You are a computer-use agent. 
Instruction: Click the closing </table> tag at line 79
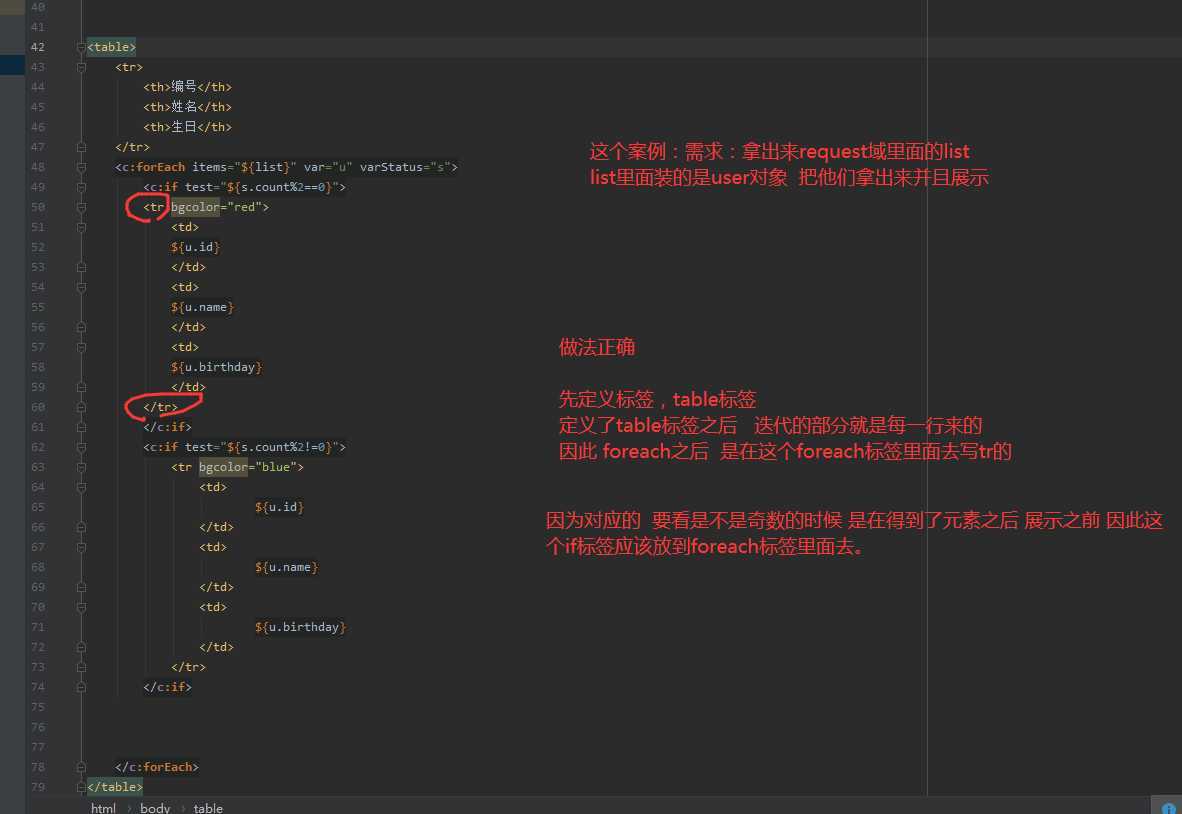tap(113, 786)
